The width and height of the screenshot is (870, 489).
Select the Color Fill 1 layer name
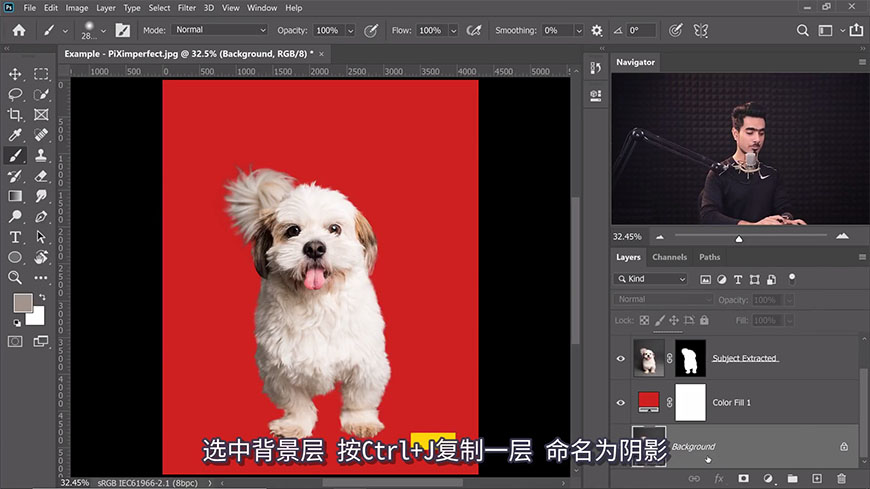pyautogui.click(x=731, y=402)
